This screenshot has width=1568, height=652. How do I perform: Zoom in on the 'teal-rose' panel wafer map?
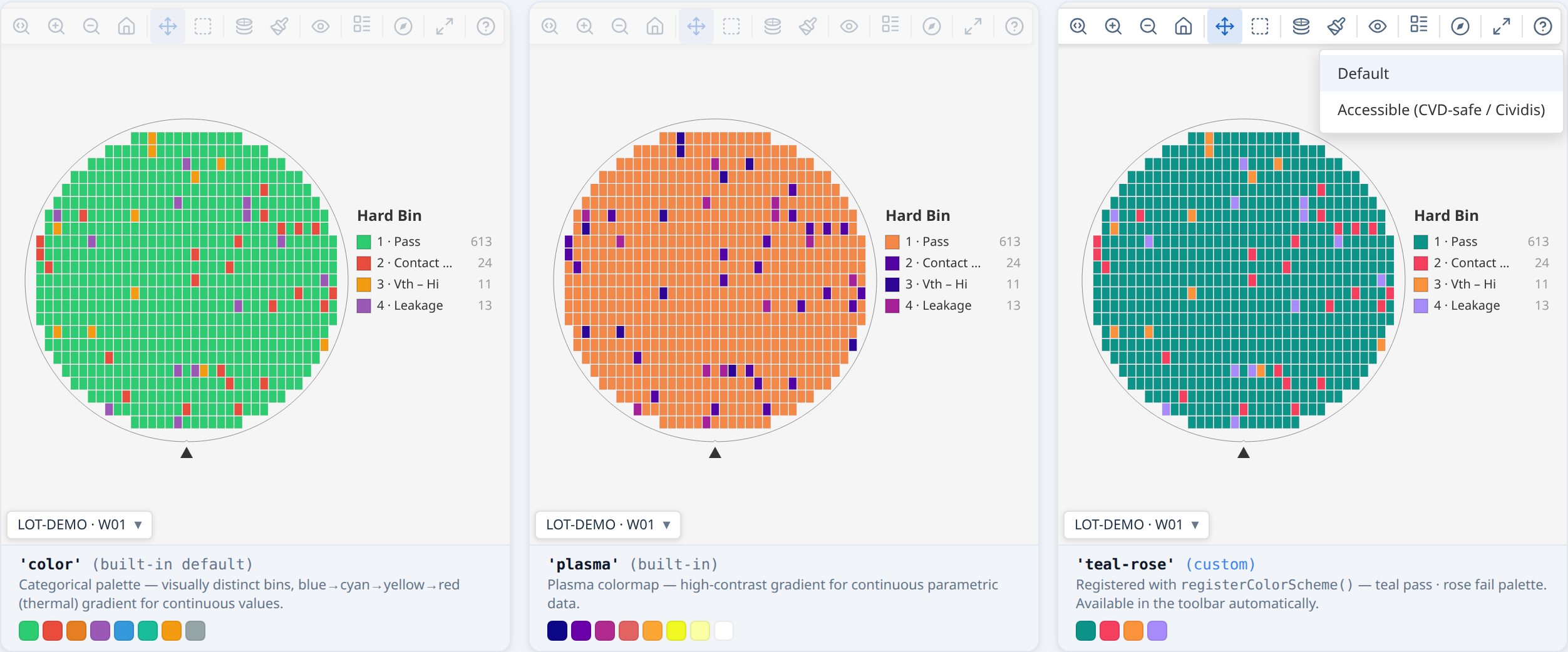1113,26
